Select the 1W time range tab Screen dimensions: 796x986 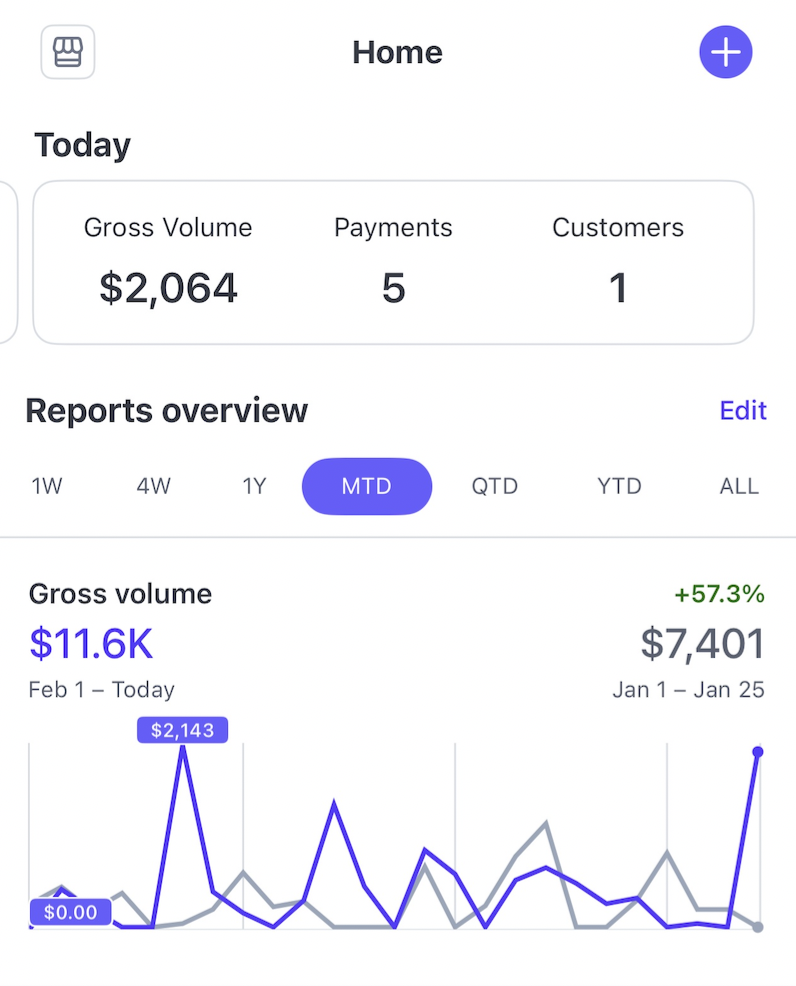(47, 486)
